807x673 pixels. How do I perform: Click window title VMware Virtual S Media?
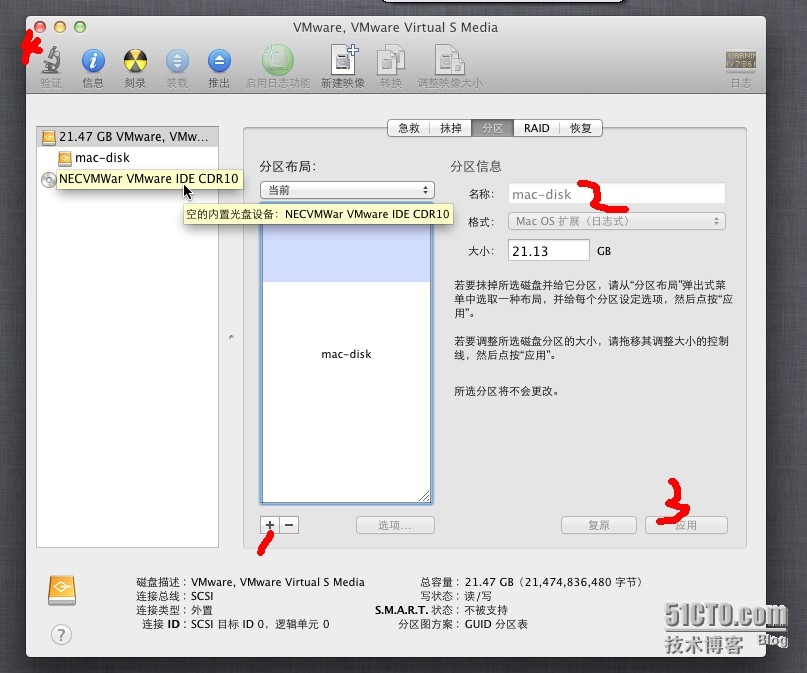coord(395,27)
